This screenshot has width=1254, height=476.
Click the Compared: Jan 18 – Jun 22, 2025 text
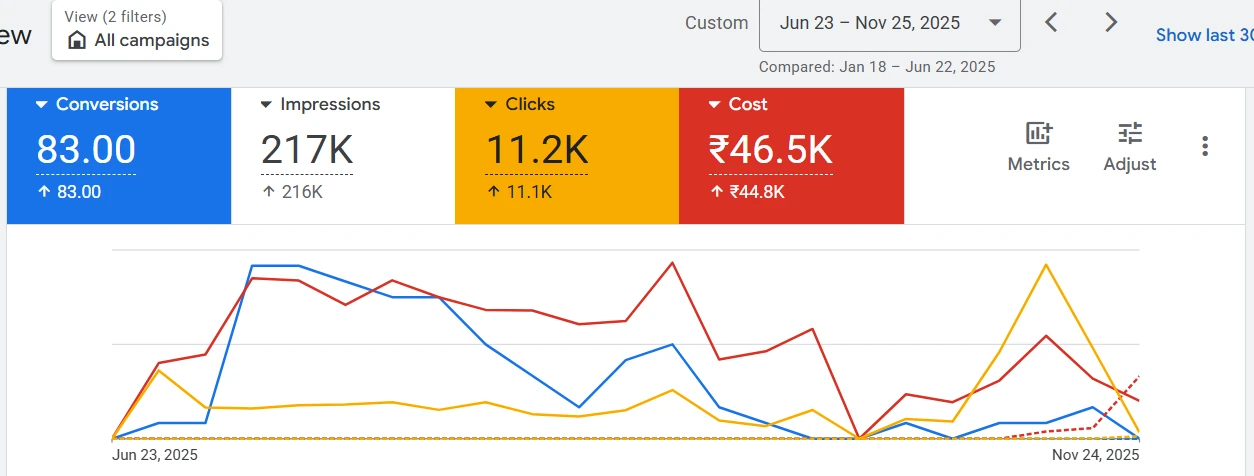click(x=877, y=67)
